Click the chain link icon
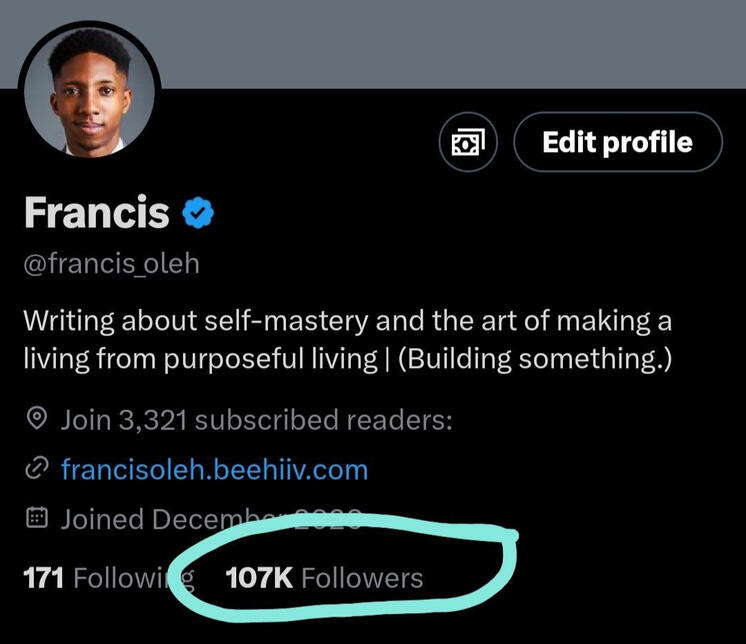The image size is (746, 644). [36, 469]
